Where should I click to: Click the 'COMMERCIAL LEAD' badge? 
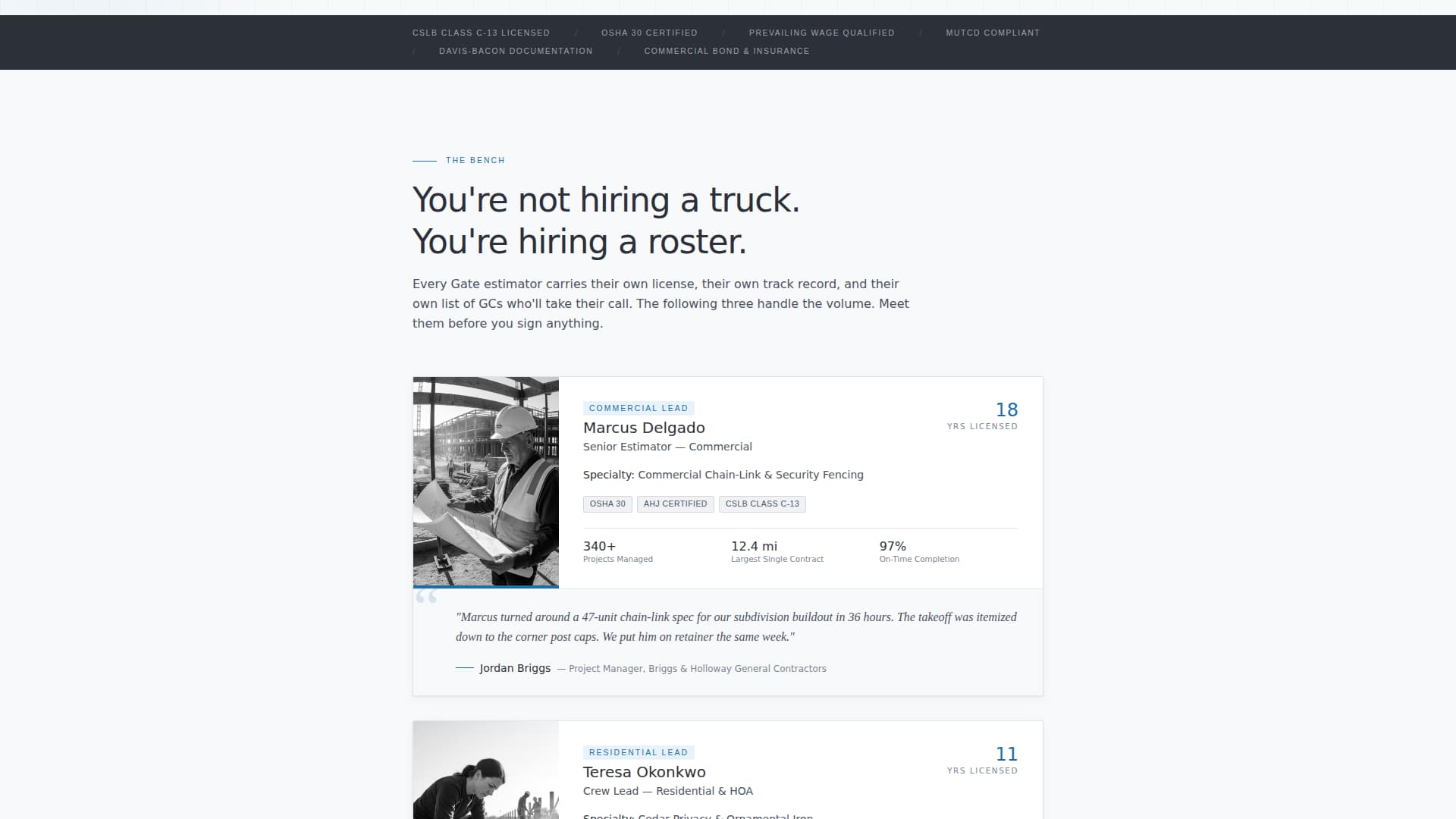click(639, 408)
